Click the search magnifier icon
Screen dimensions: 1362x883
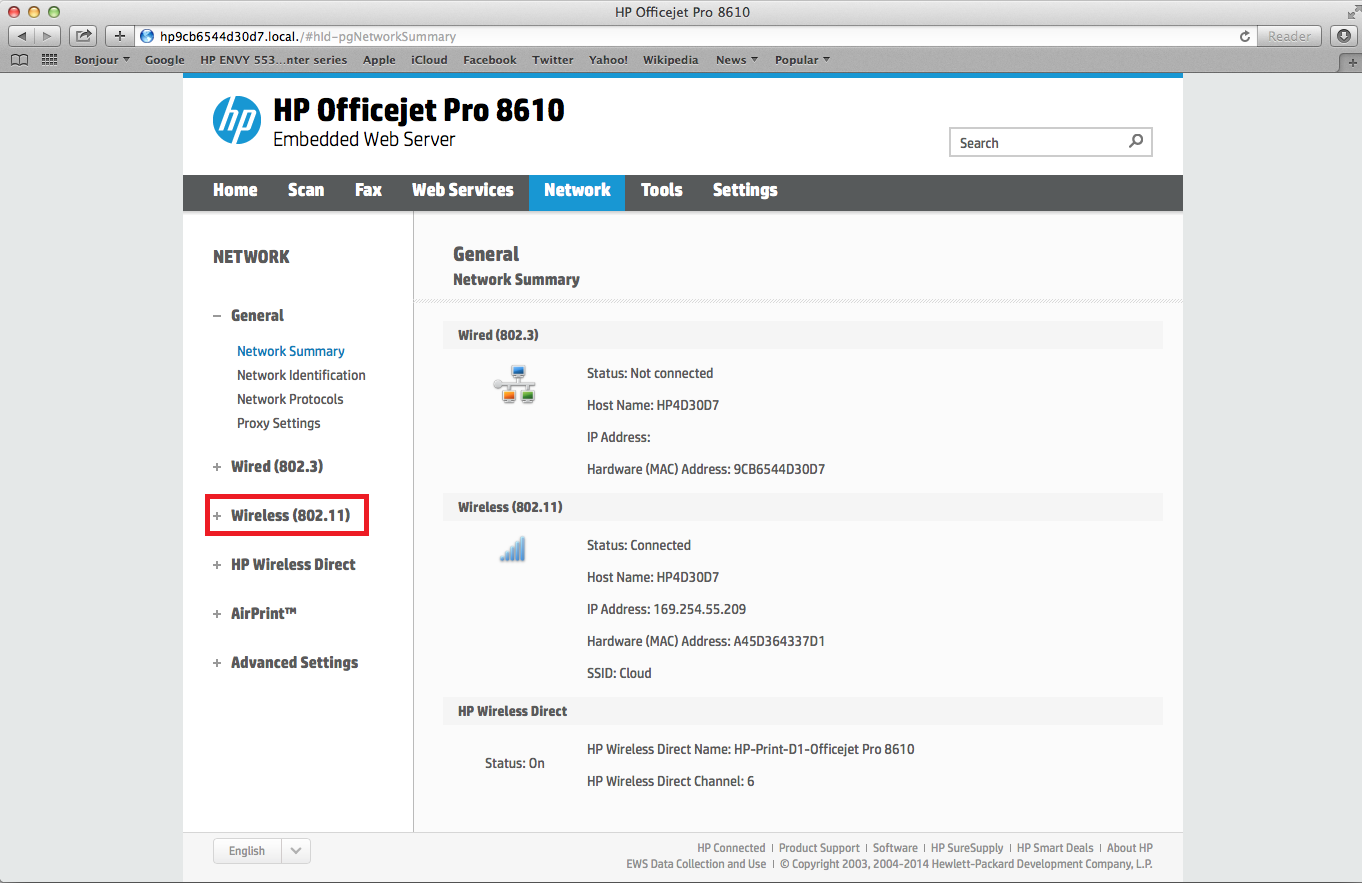(1136, 142)
